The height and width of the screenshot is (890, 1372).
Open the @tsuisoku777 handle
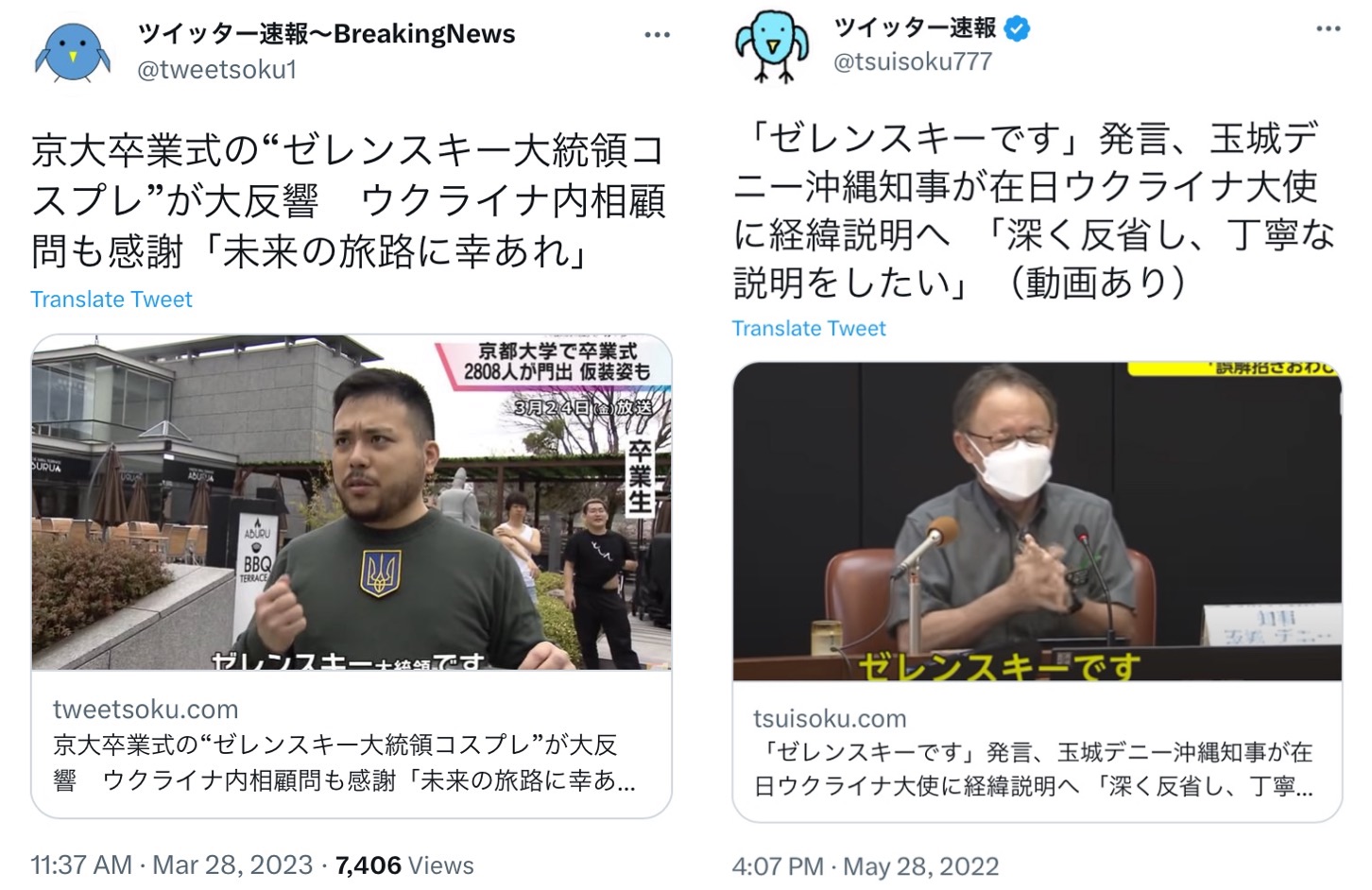[913, 61]
